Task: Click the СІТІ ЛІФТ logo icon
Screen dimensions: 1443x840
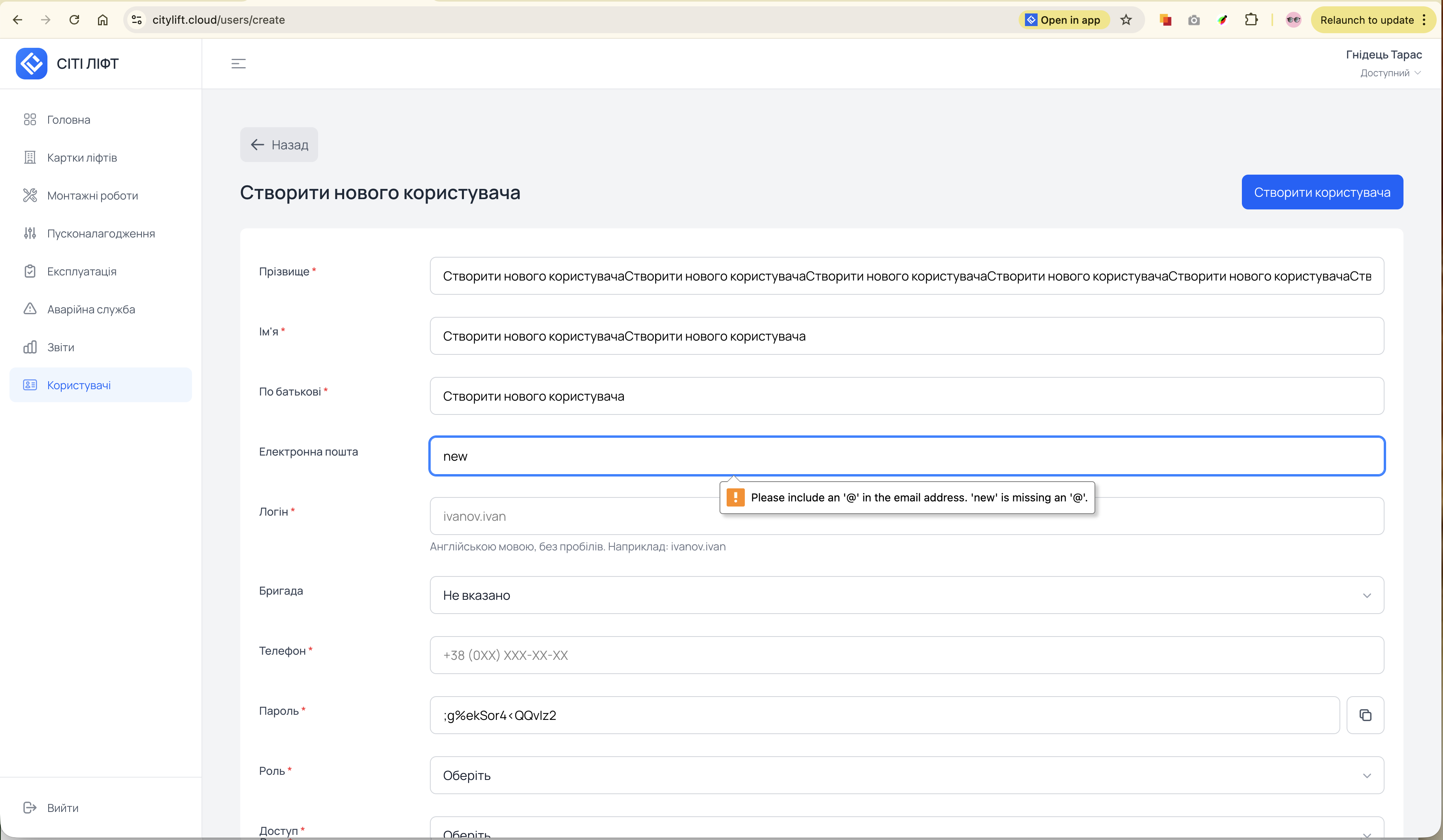Action: pos(32,64)
